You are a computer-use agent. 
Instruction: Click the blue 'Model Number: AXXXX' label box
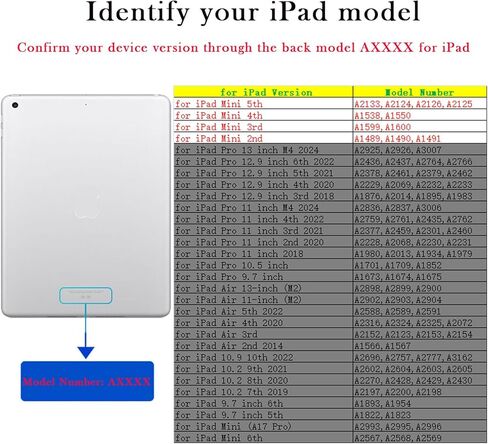pyautogui.click(x=87, y=381)
